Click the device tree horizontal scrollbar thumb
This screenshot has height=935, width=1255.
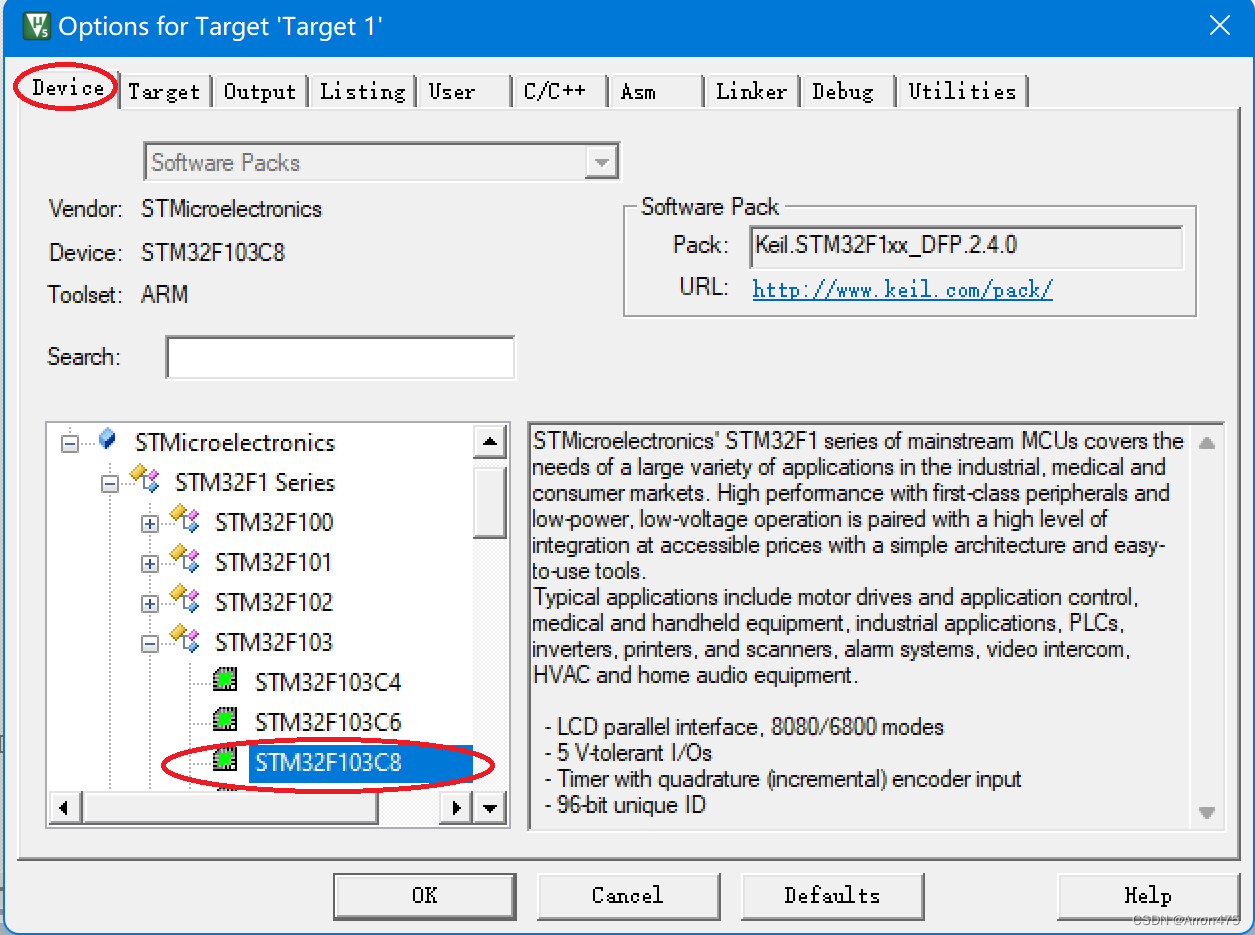coord(229,807)
